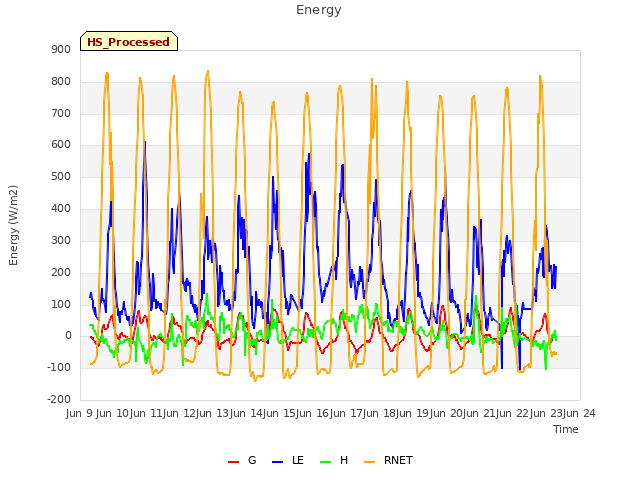This screenshot has width=640, height=480.
Task: Click the -200 y-axis tick label
Action: (59, 399)
